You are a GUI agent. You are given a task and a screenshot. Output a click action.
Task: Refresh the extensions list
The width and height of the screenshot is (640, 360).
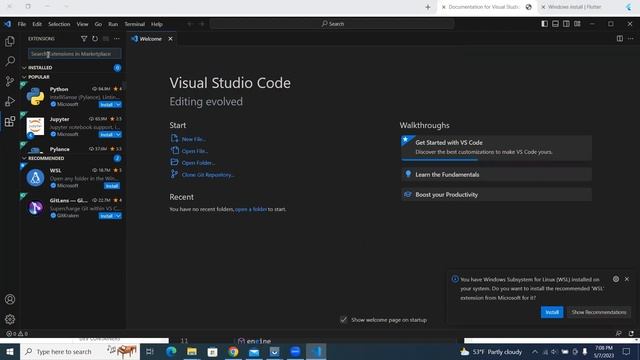click(95, 39)
